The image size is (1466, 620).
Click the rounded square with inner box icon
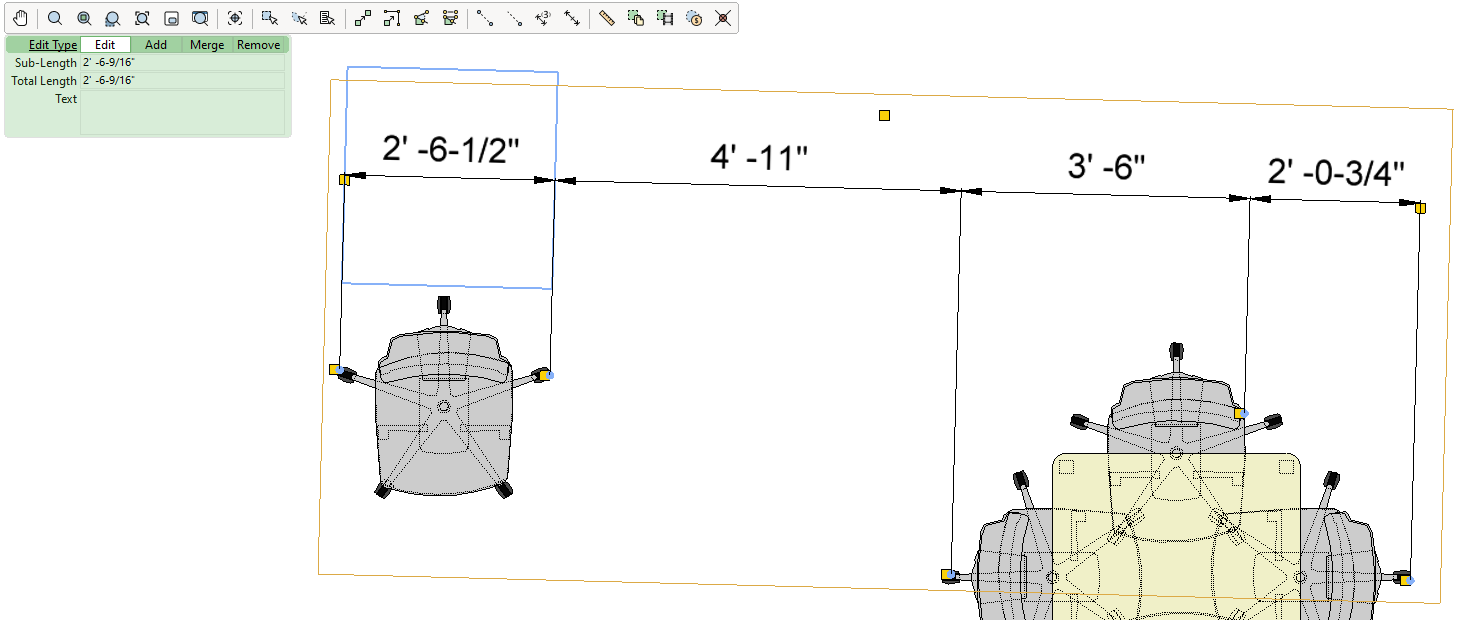tap(171, 18)
